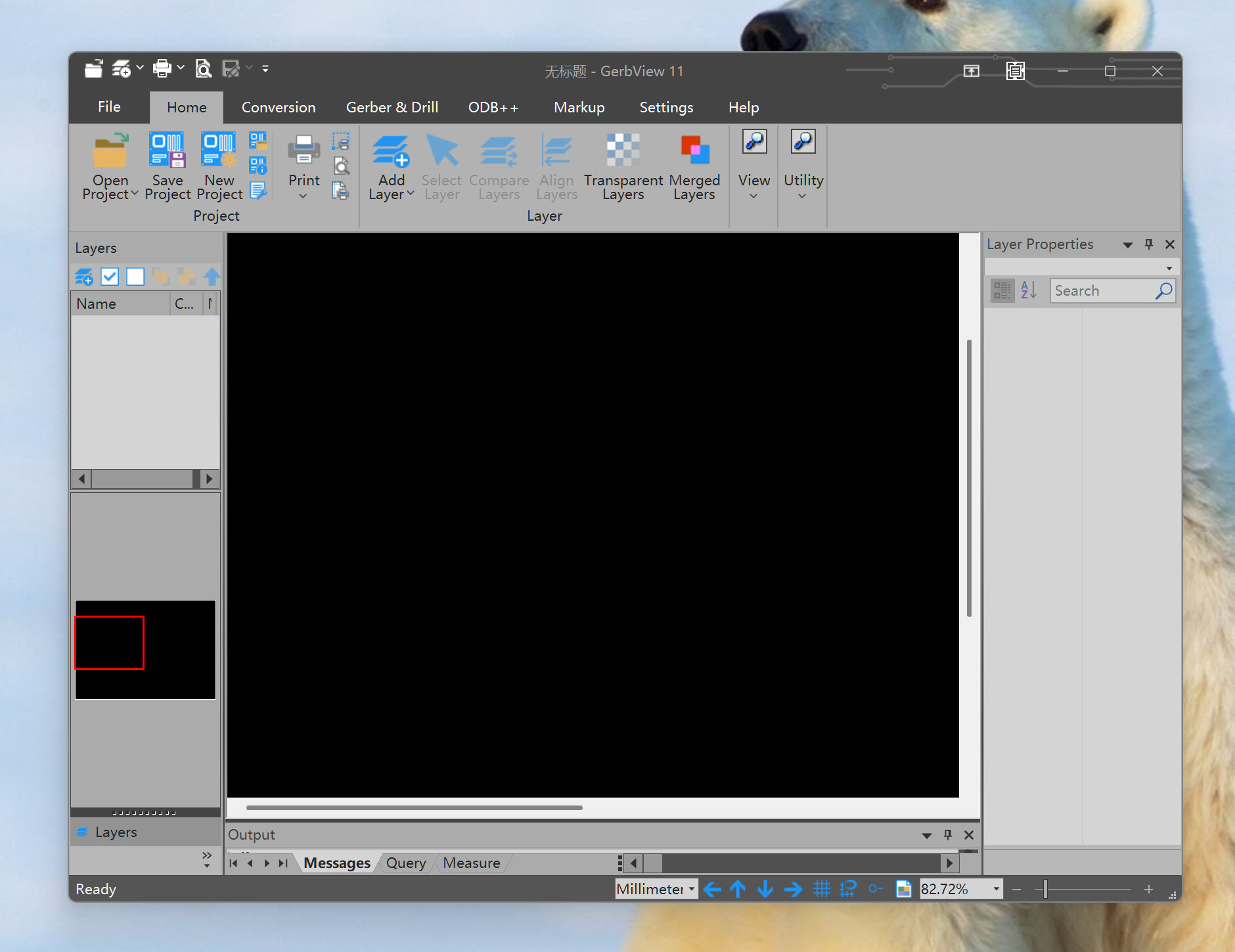Image resolution: width=1235 pixels, height=952 pixels.
Task: Pan left with status bar arrow
Action: [711, 889]
